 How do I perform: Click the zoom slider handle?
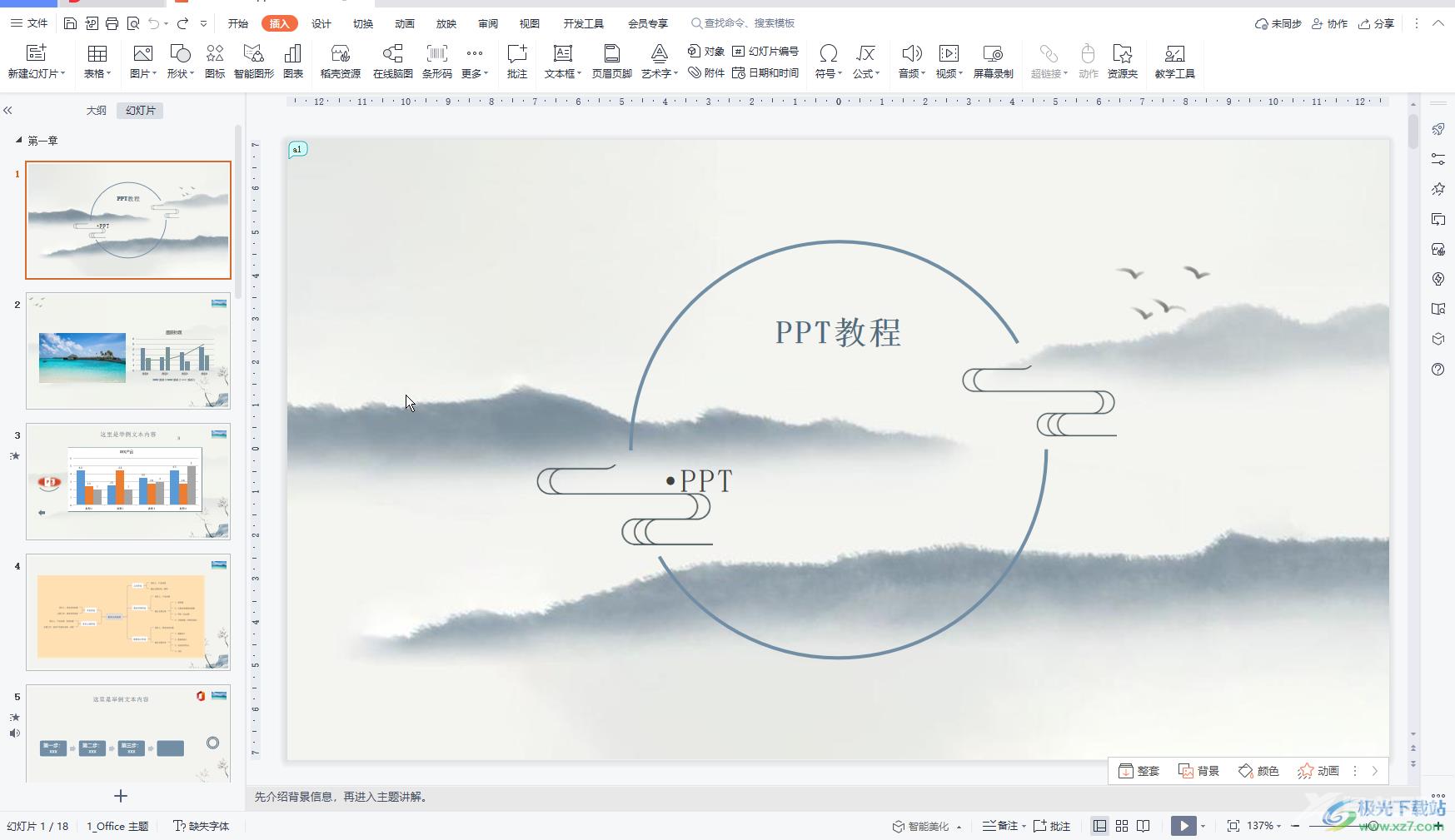point(1373,826)
